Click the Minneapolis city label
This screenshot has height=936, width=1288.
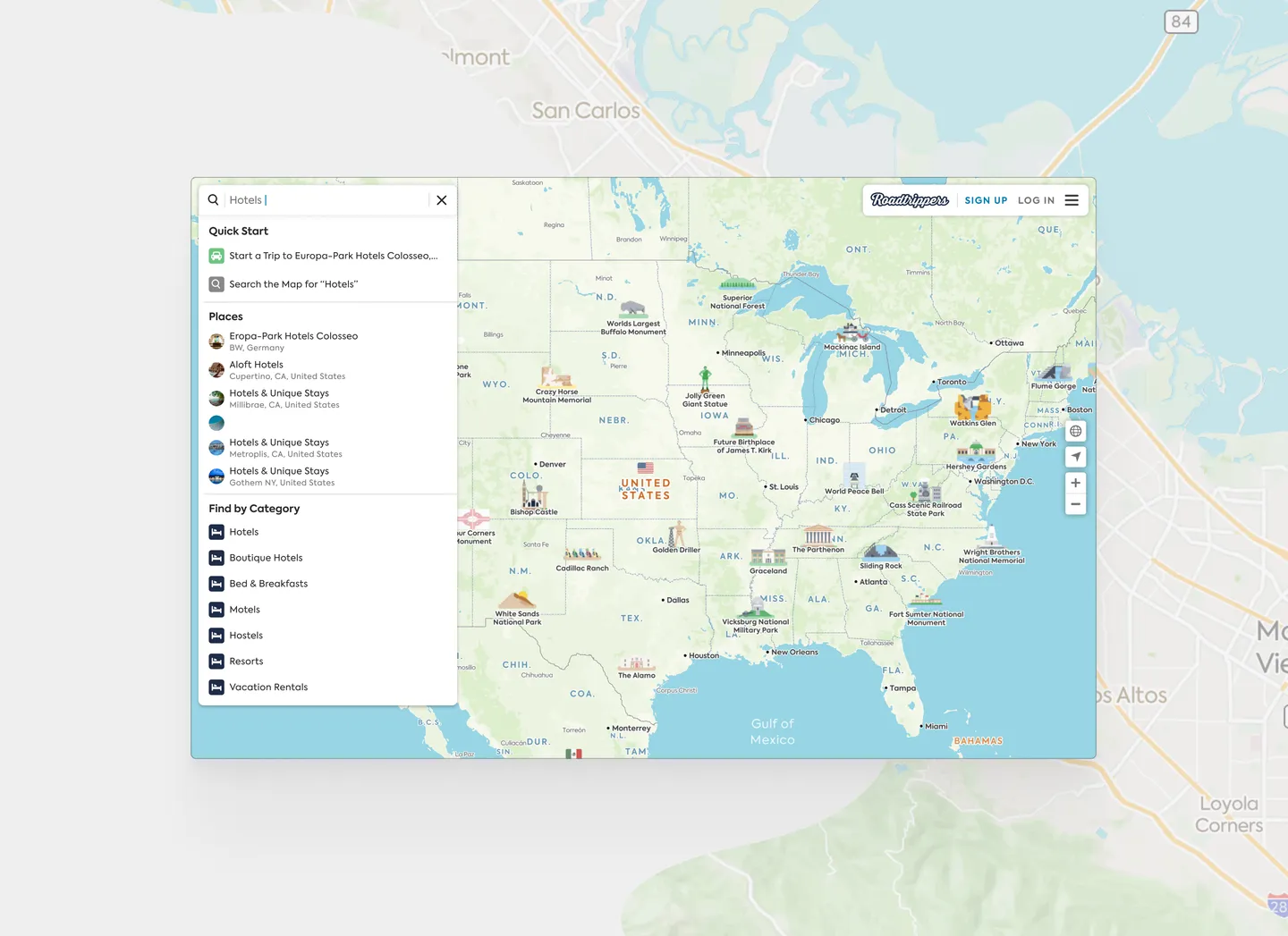[x=741, y=353]
